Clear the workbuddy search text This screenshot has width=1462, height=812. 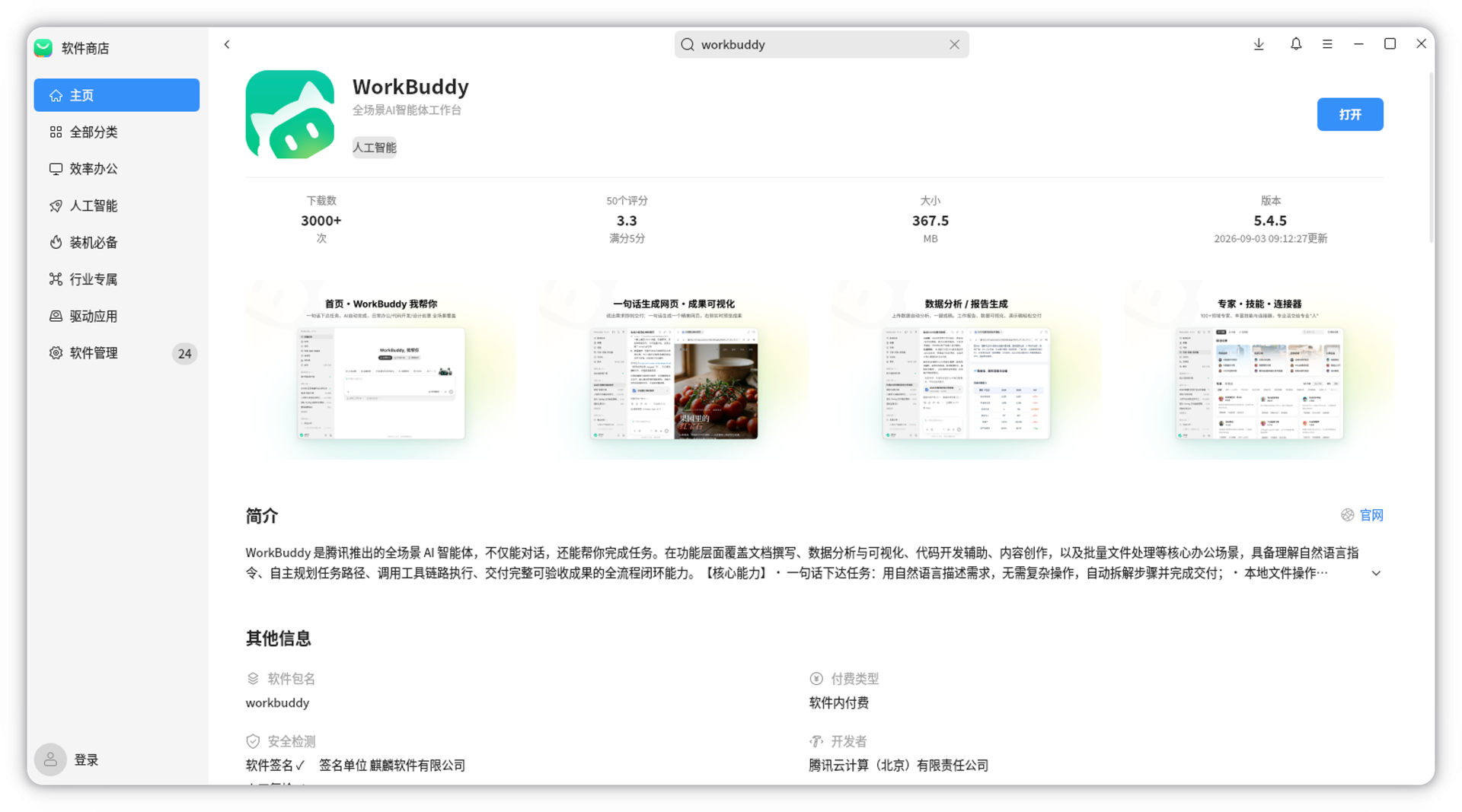[x=954, y=44]
